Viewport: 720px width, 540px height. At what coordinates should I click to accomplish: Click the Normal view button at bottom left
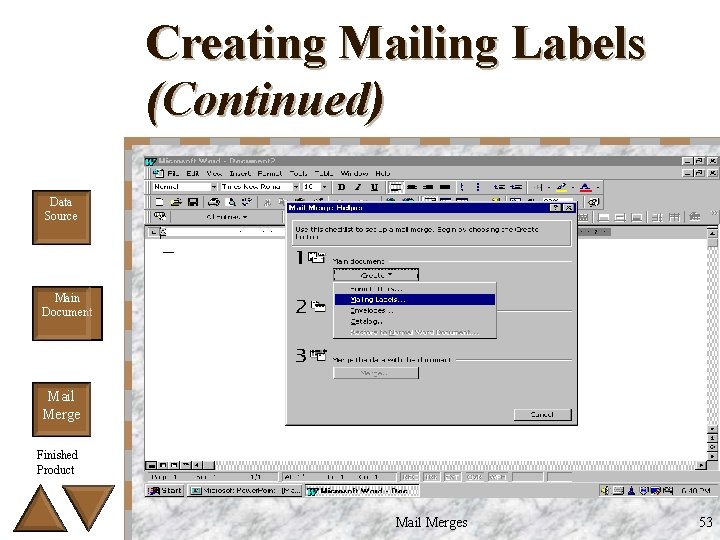(x=152, y=465)
